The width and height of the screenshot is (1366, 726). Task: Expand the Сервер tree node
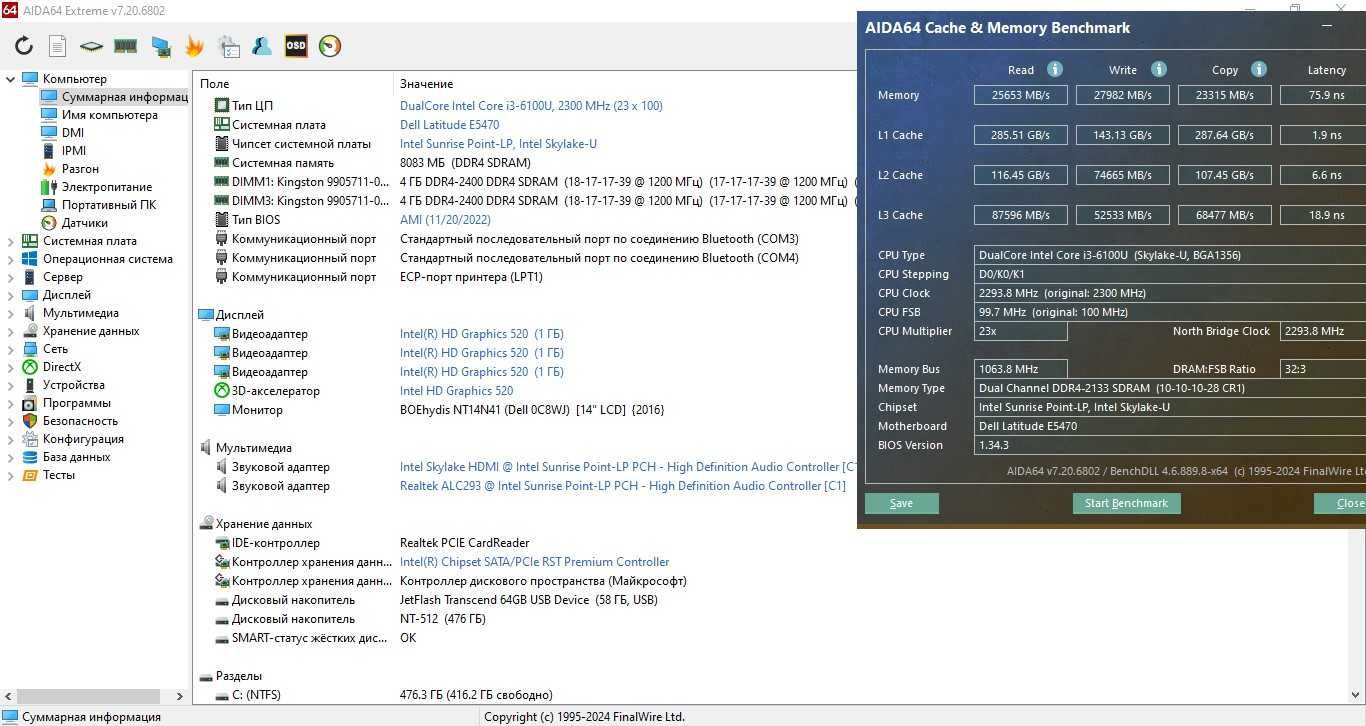point(10,277)
